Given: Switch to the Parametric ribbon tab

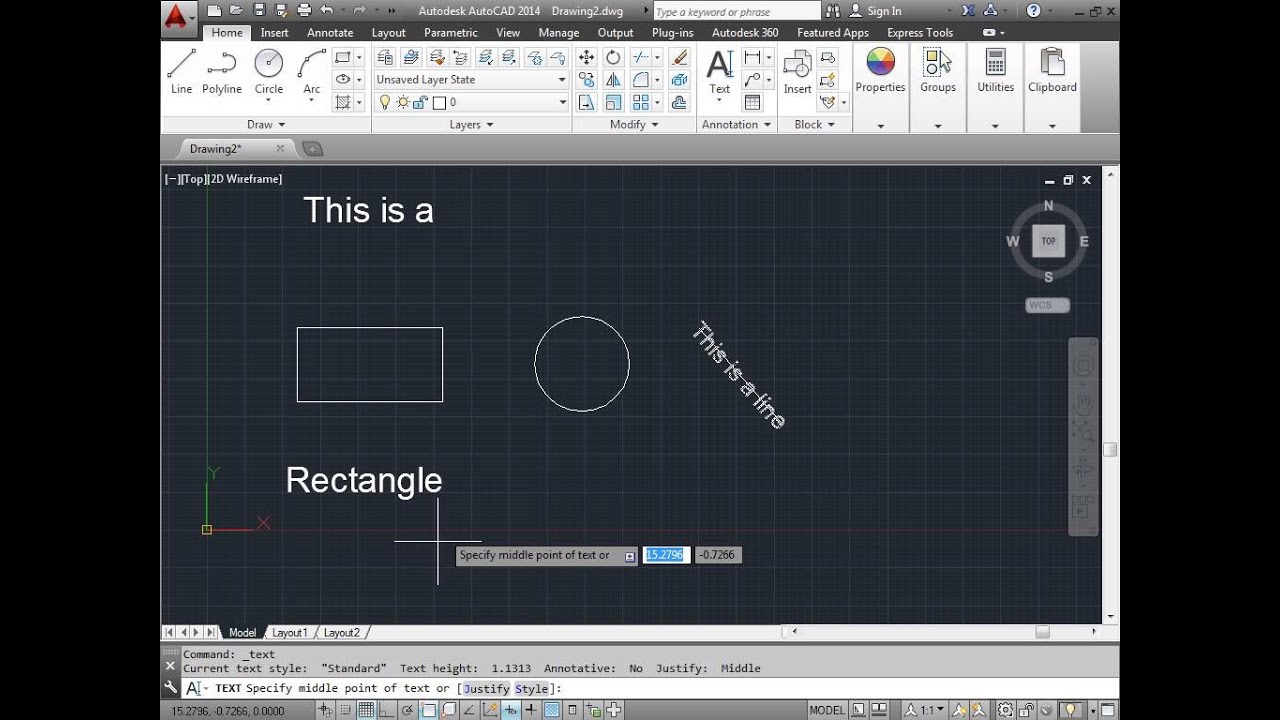Looking at the screenshot, I should (451, 33).
